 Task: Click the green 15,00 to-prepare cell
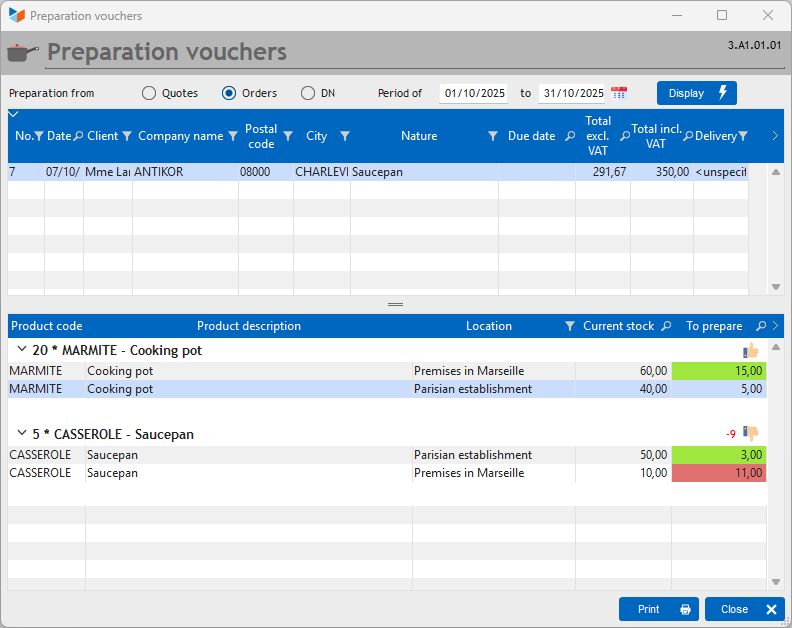click(719, 371)
